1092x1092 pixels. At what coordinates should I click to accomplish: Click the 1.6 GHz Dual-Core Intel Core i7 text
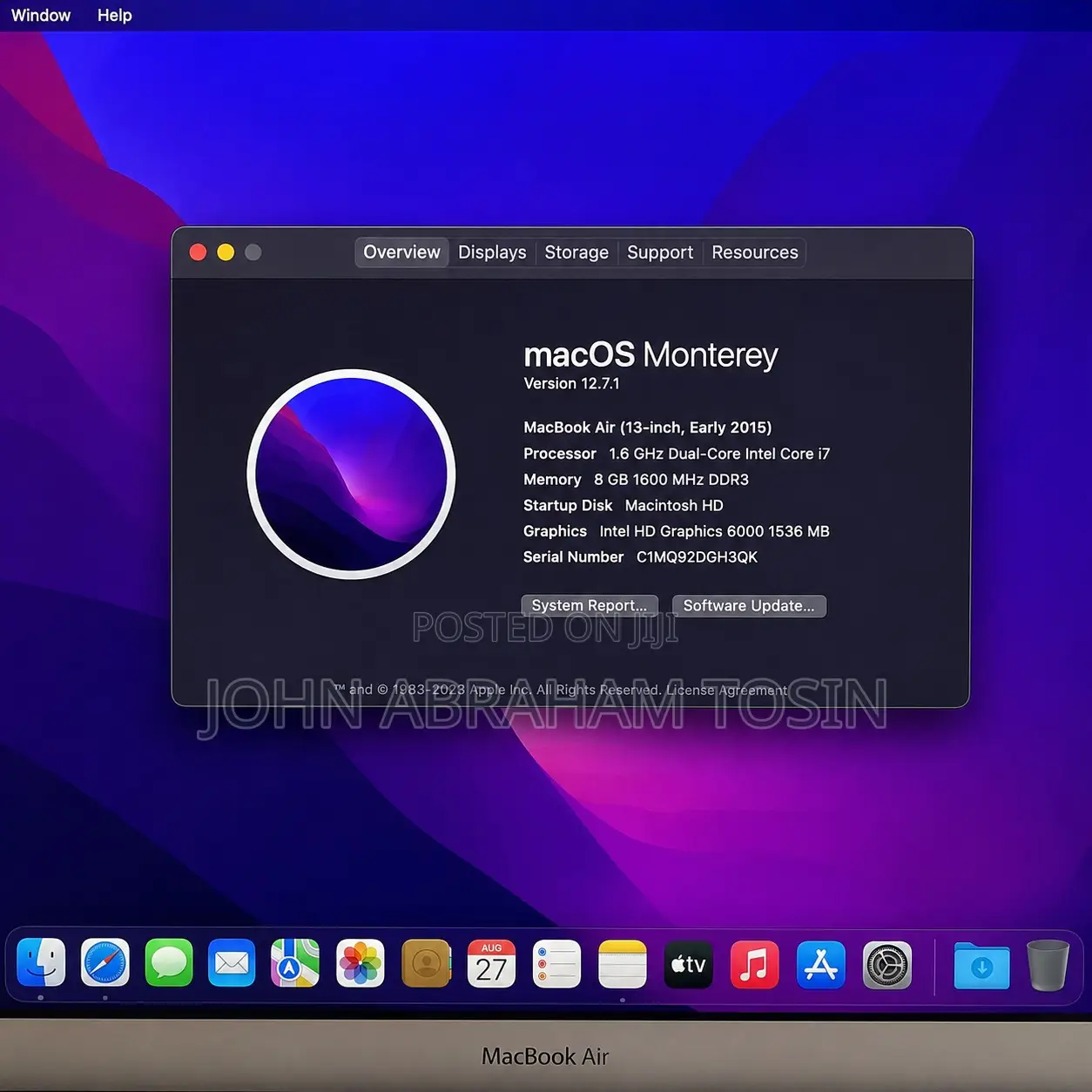(719, 454)
